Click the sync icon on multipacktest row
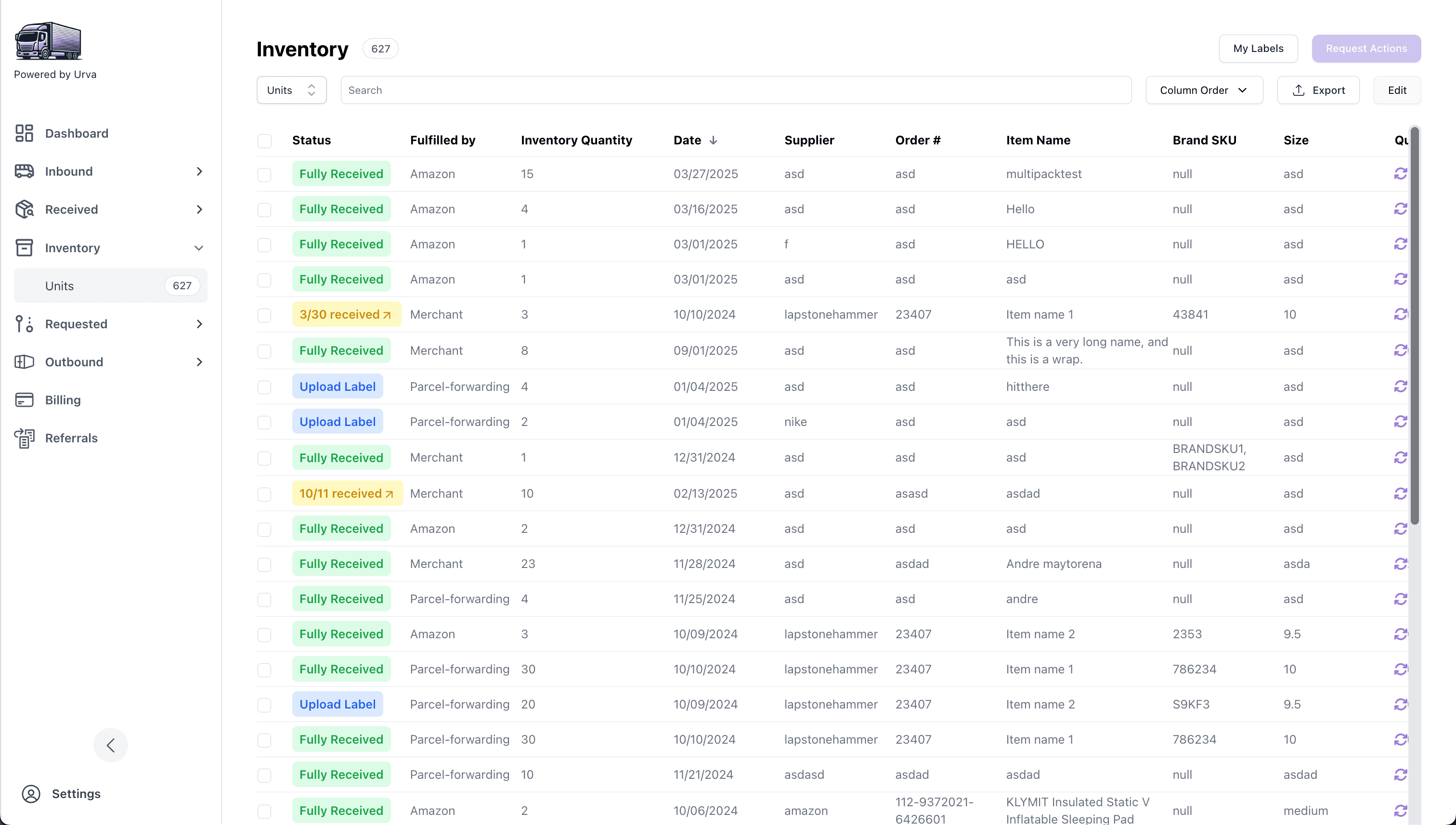 click(1401, 173)
